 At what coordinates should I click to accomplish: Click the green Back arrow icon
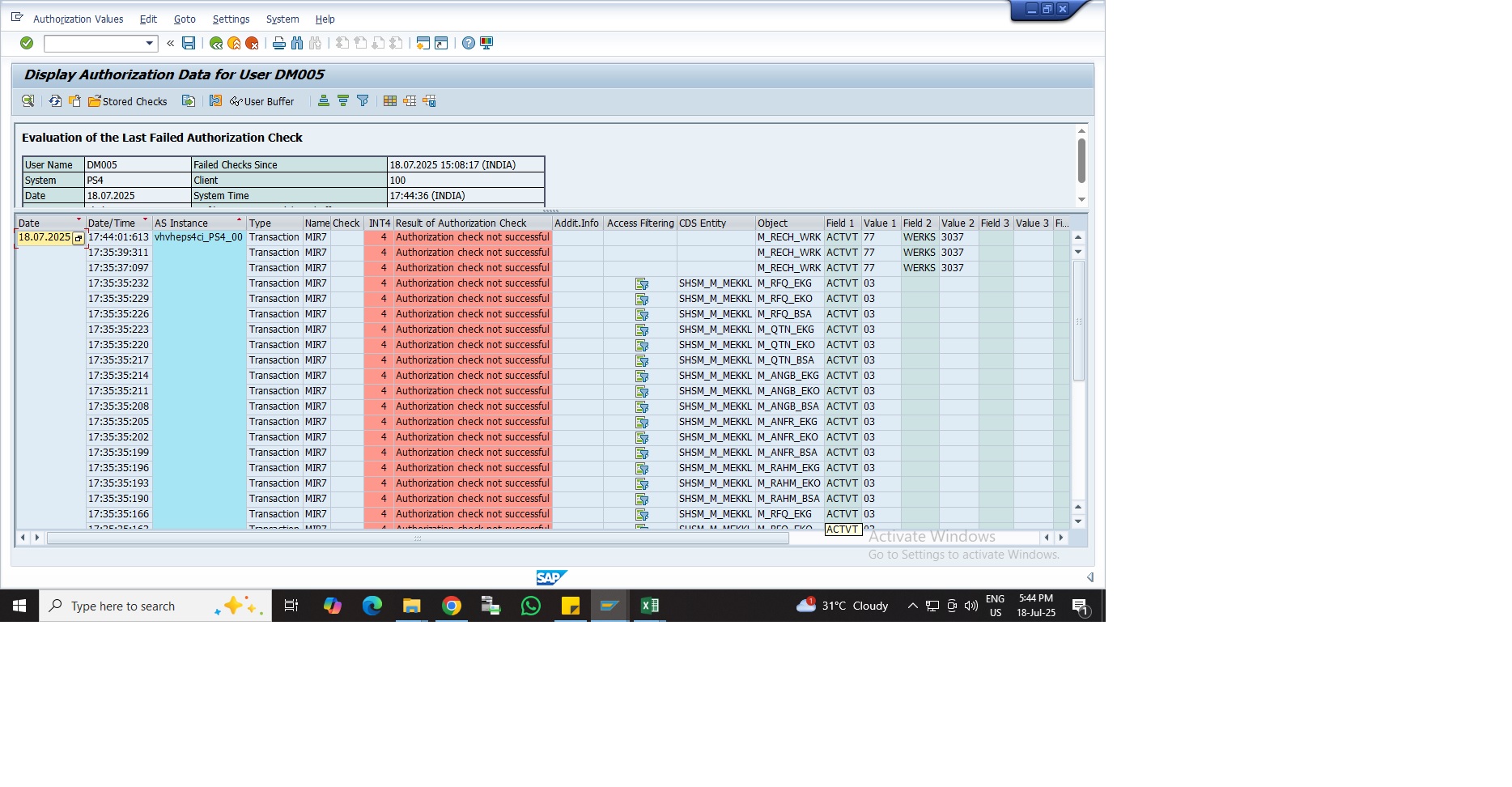(216, 43)
